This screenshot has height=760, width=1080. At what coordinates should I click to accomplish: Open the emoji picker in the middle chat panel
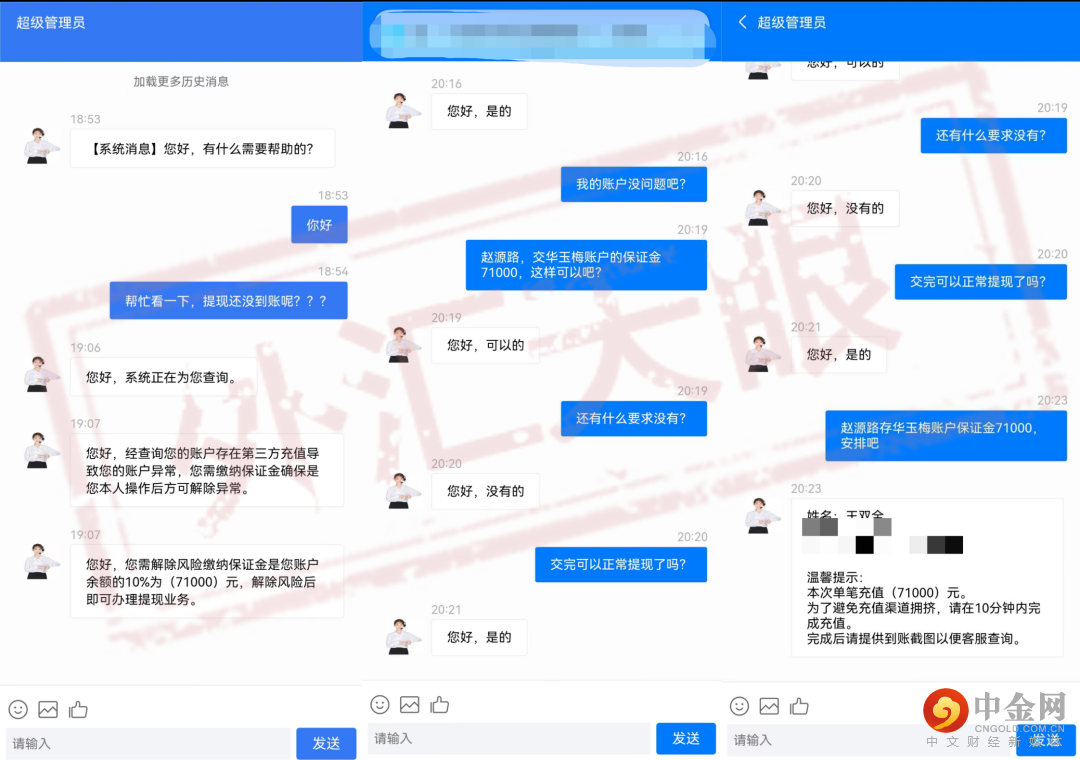379,705
